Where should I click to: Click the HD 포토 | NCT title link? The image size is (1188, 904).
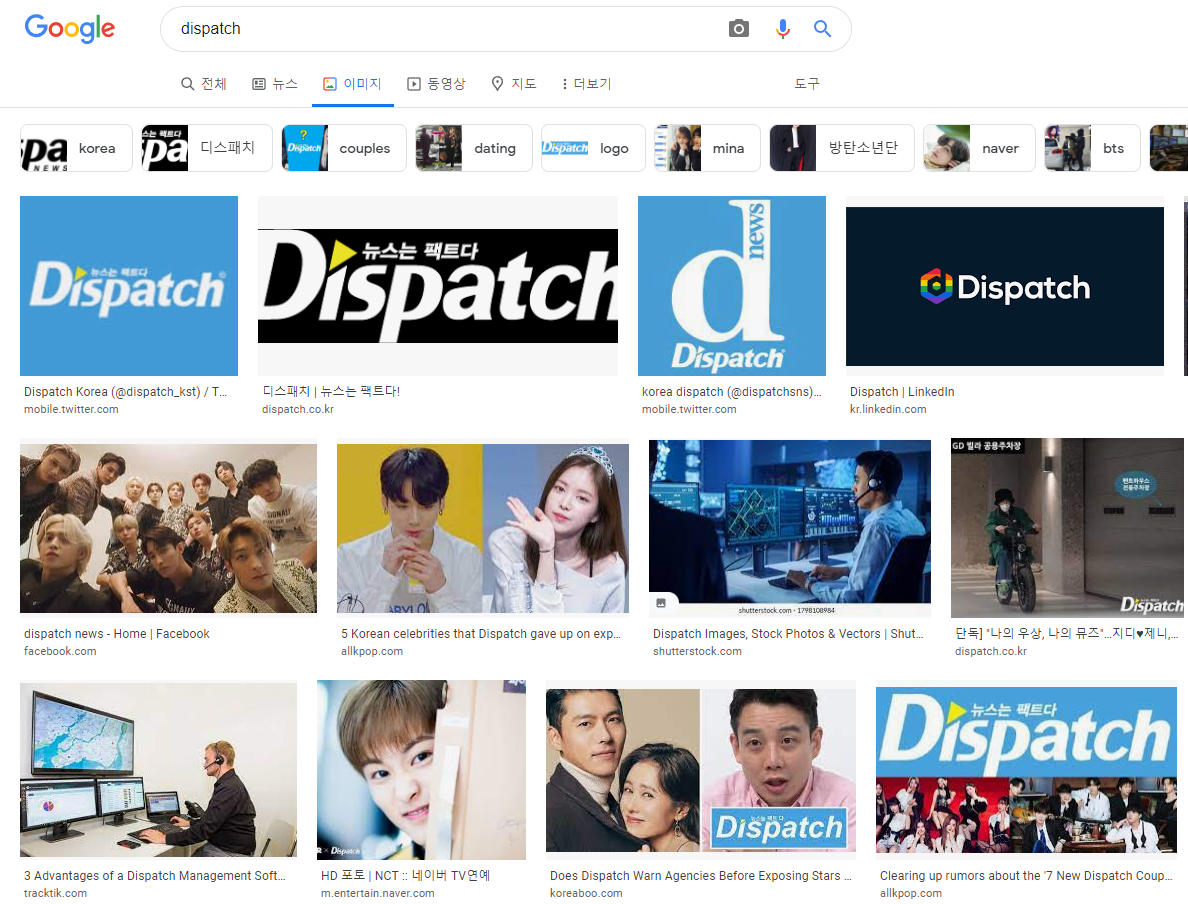(405, 875)
